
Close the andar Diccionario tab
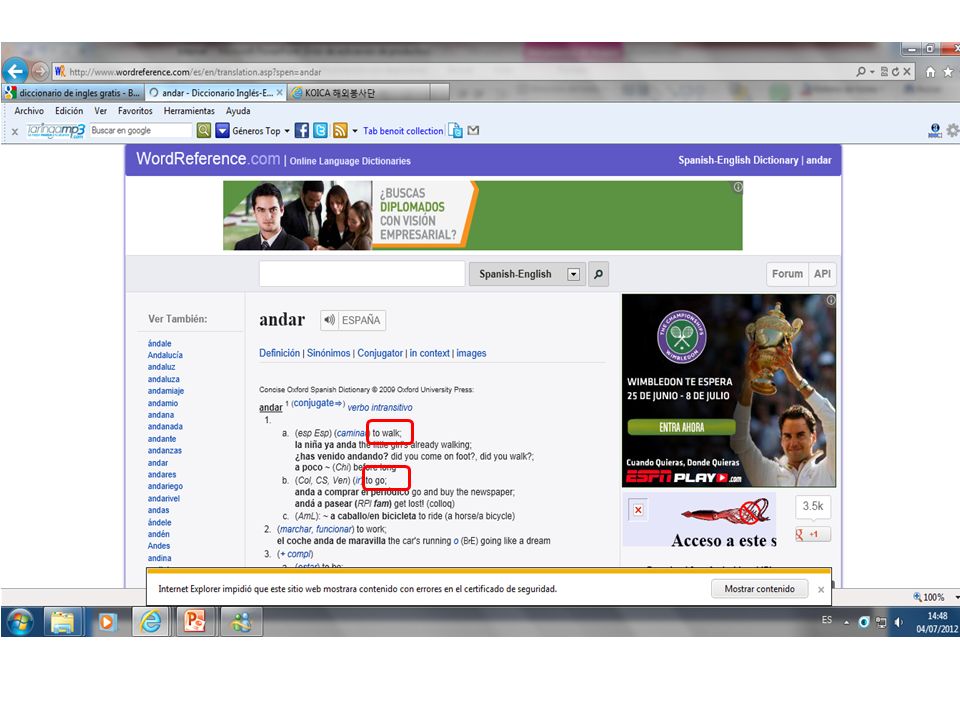click(x=279, y=92)
